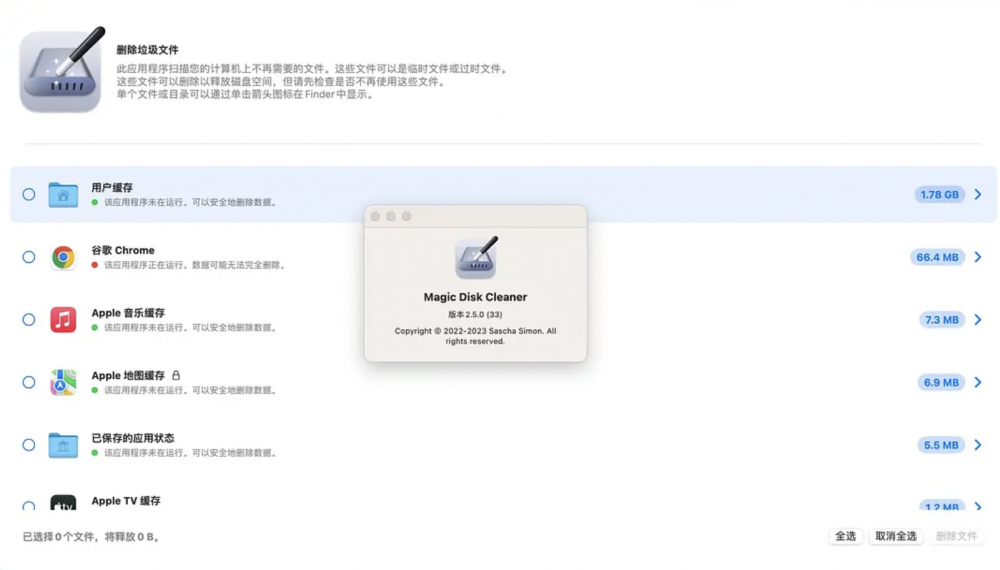1000x570 pixels.
Task: Select the 已保存的应用状态 radio circle
Action: point(29,445)
